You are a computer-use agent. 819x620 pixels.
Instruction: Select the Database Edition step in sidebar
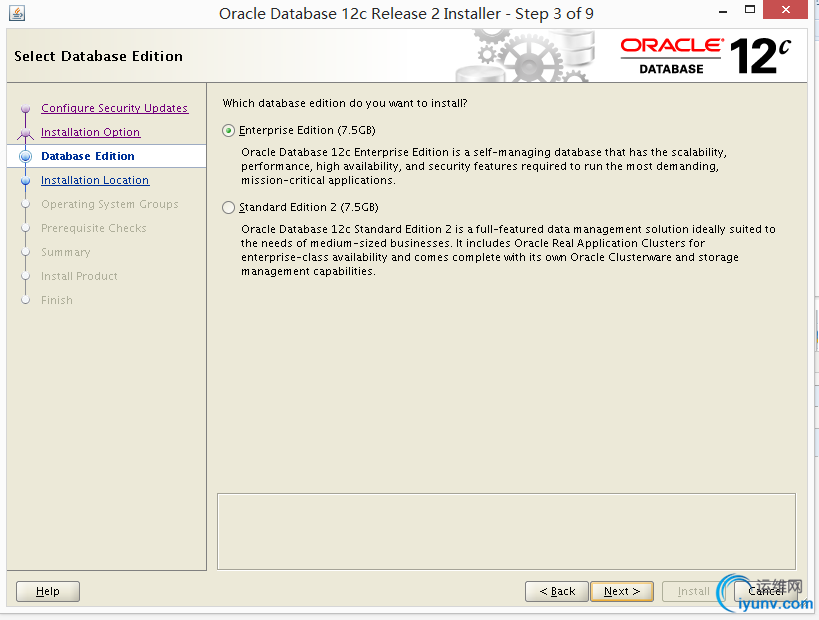(88, 156)
